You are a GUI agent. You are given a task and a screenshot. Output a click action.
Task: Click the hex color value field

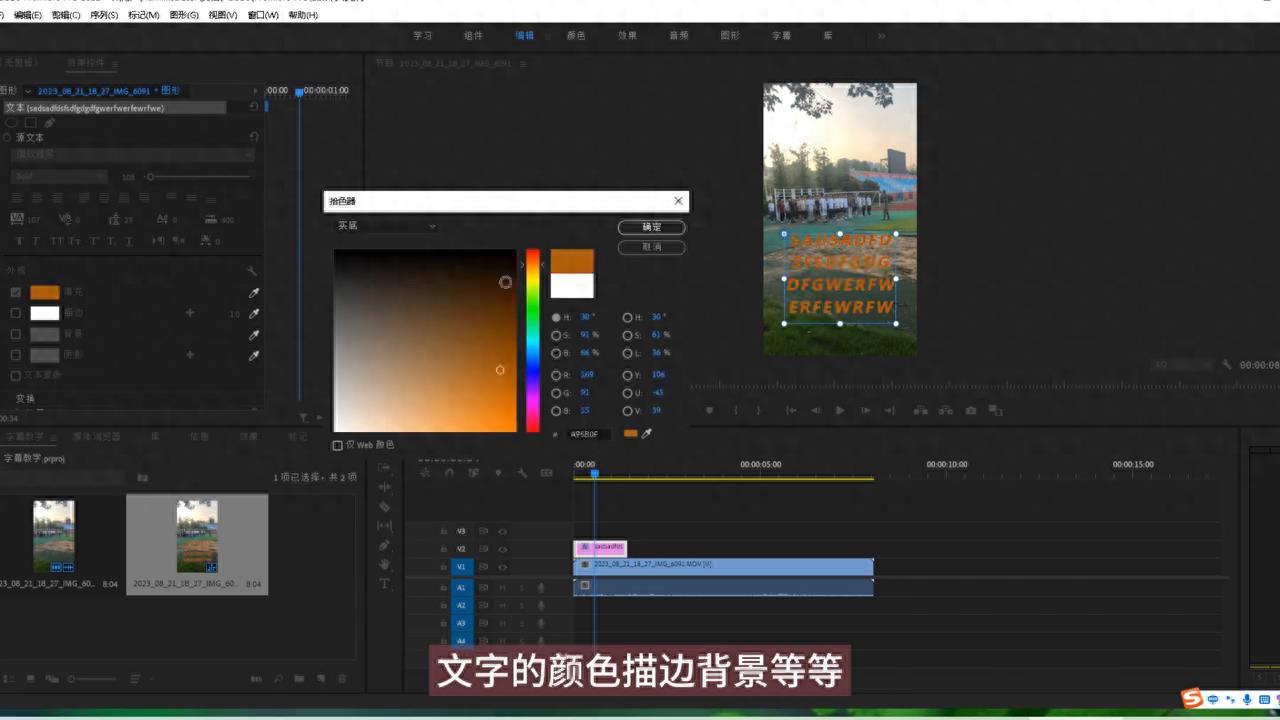[x=588, y=434]
